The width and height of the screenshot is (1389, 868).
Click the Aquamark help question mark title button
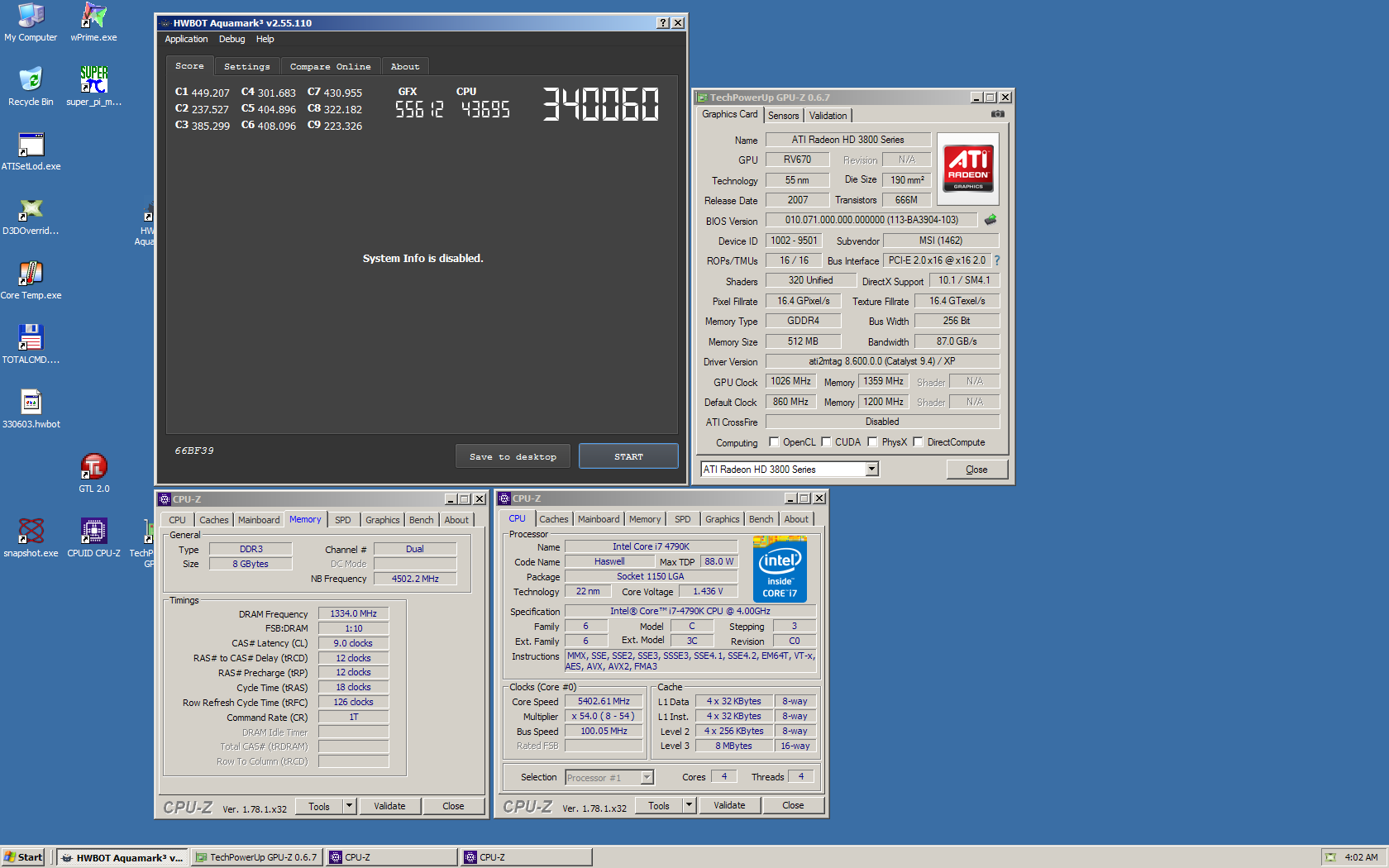pyautogui.click(x=663, y=23)
